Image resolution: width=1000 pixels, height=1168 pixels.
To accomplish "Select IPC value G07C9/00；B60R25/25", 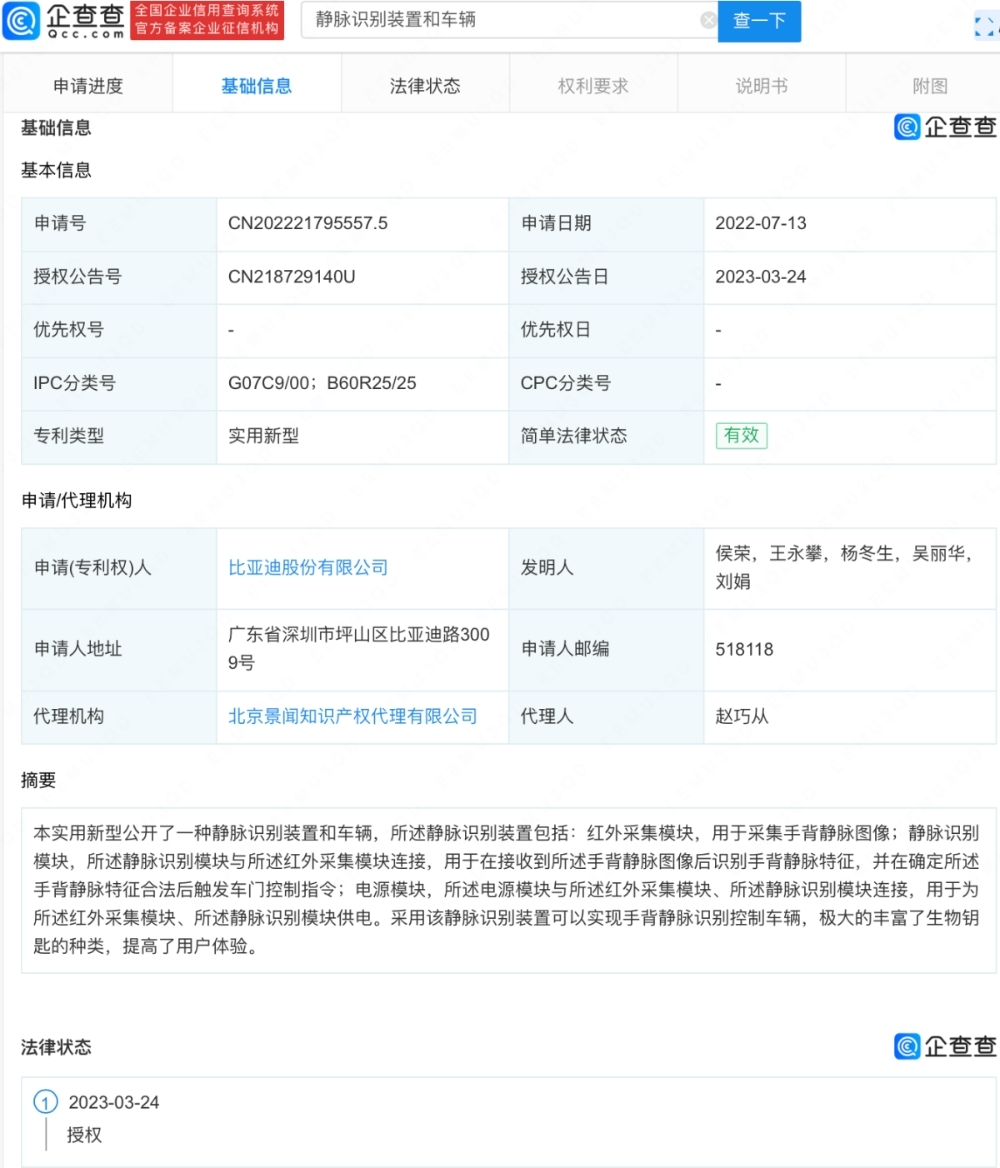I will [x=322, y=383].
